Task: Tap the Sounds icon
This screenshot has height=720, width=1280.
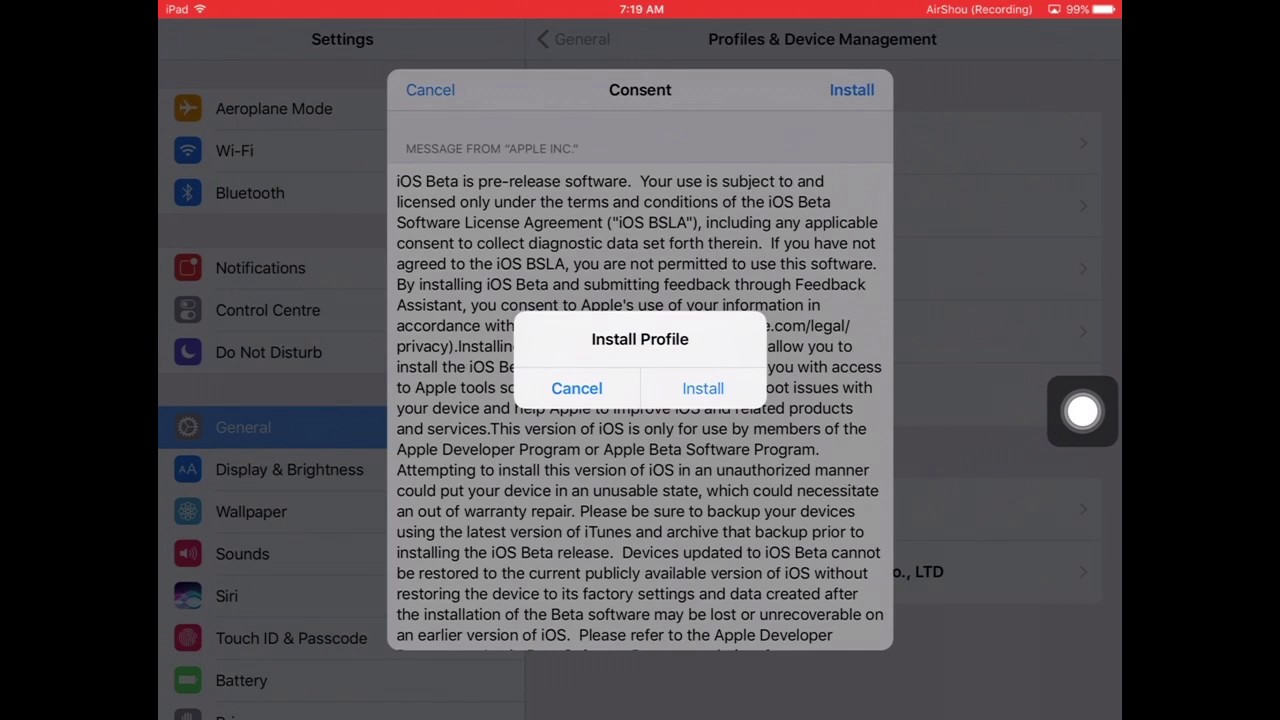Action: point(188,553)
